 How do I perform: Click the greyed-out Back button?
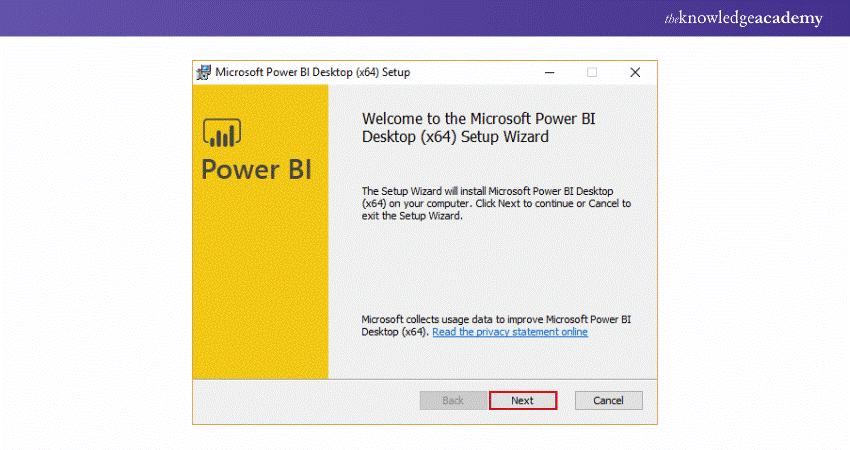tap(452, 400)
